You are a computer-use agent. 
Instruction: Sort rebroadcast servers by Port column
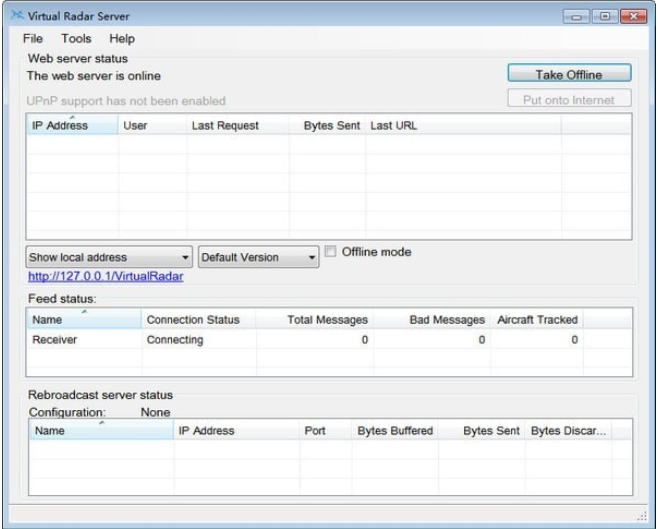[x=314, y=431]
